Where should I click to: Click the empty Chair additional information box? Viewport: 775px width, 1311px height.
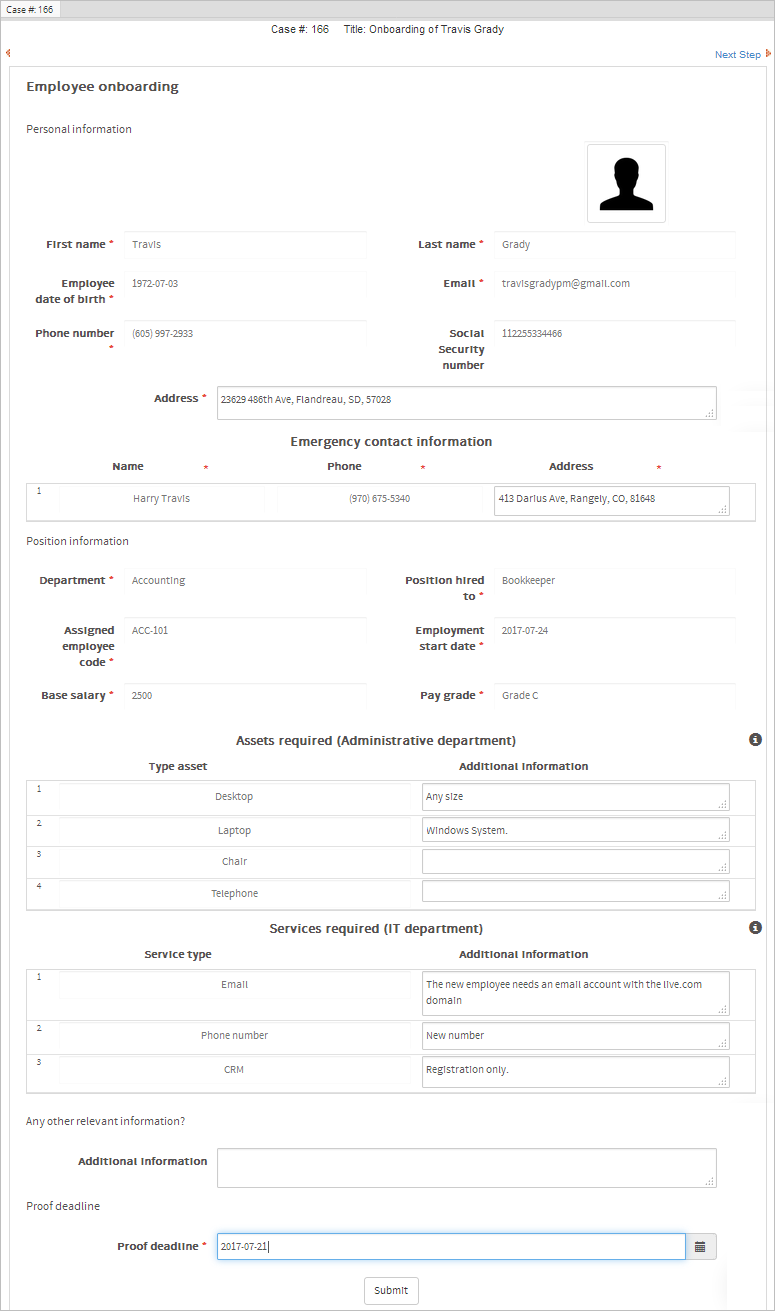pyautogui.click(x=575, y=862)
